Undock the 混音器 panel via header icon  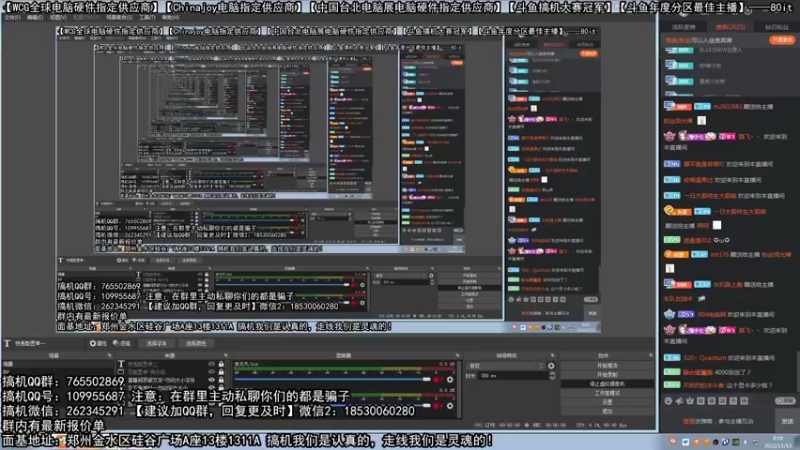point(457,356)
